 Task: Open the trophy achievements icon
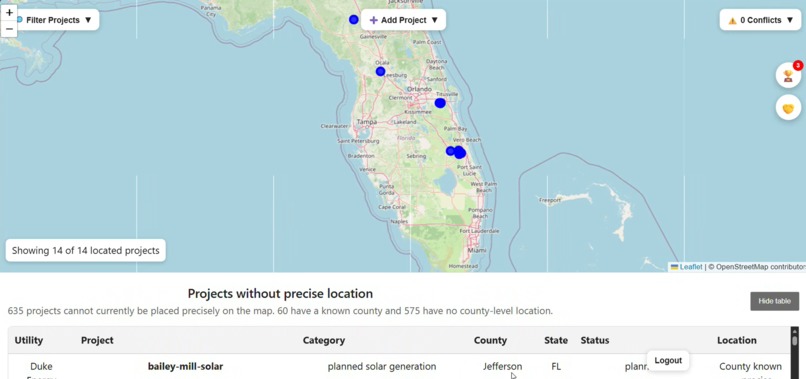[788, 76]
